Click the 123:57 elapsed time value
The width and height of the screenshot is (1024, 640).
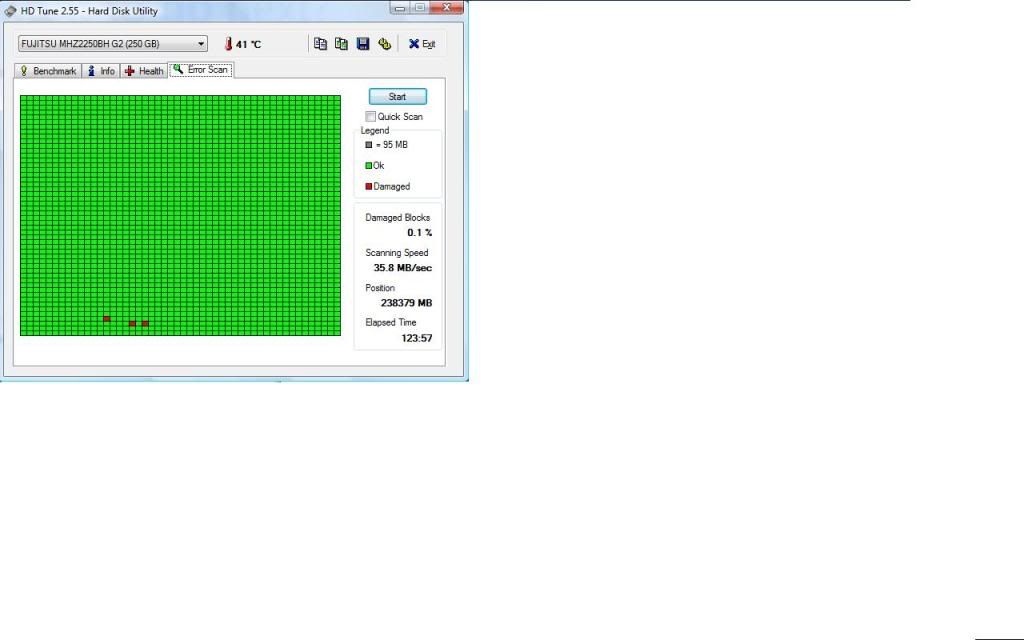pos(417,338)
